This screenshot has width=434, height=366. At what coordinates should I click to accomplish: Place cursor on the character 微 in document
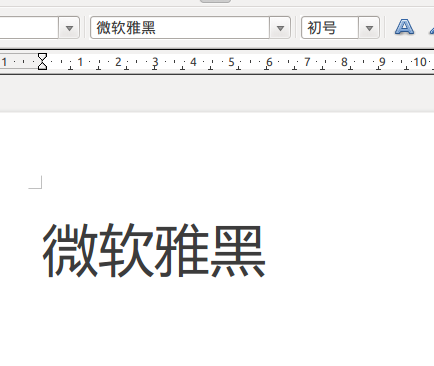pos(70,251)
